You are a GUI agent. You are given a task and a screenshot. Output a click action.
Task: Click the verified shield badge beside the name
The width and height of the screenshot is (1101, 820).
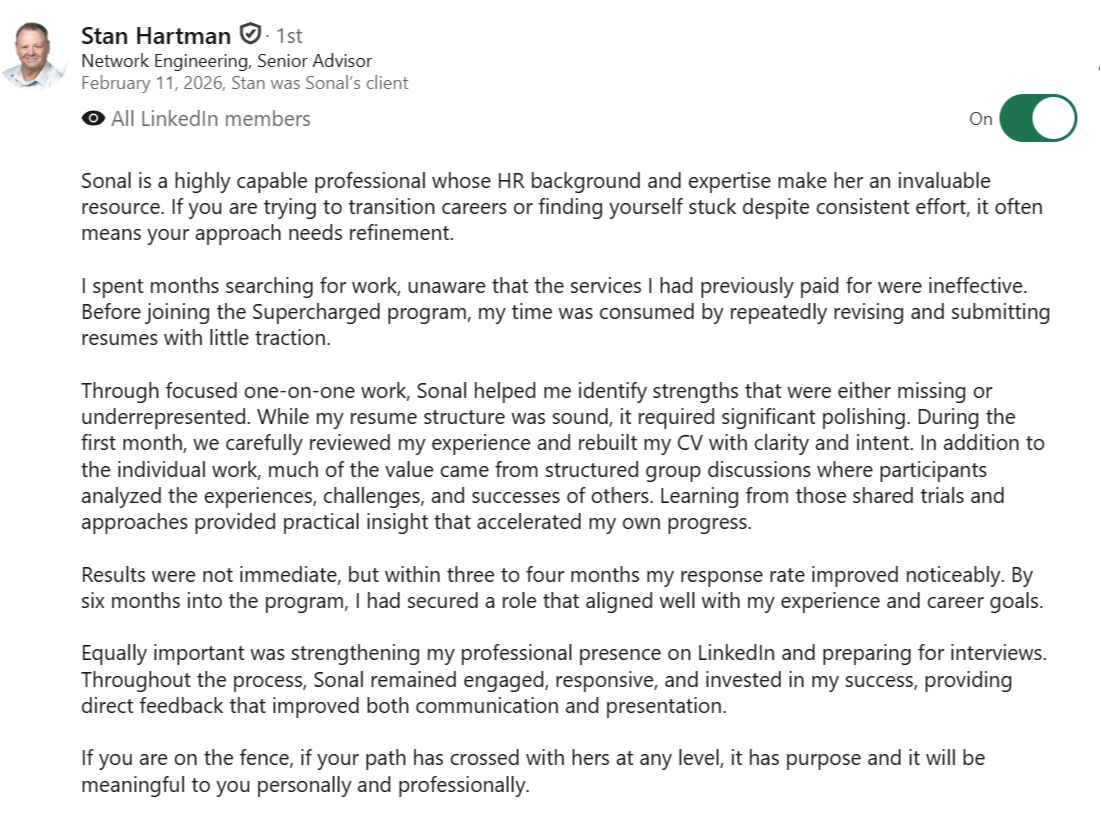pos(250,34)
